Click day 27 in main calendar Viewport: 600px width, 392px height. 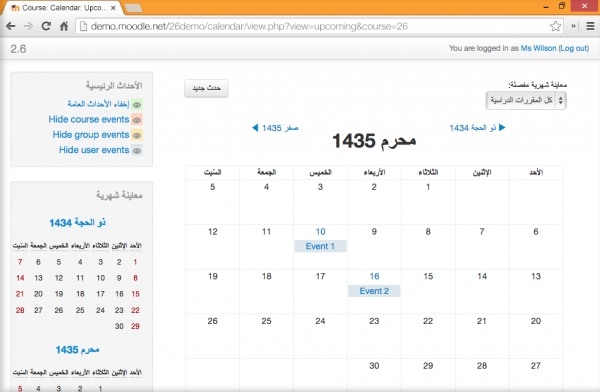tap(536, 366)
